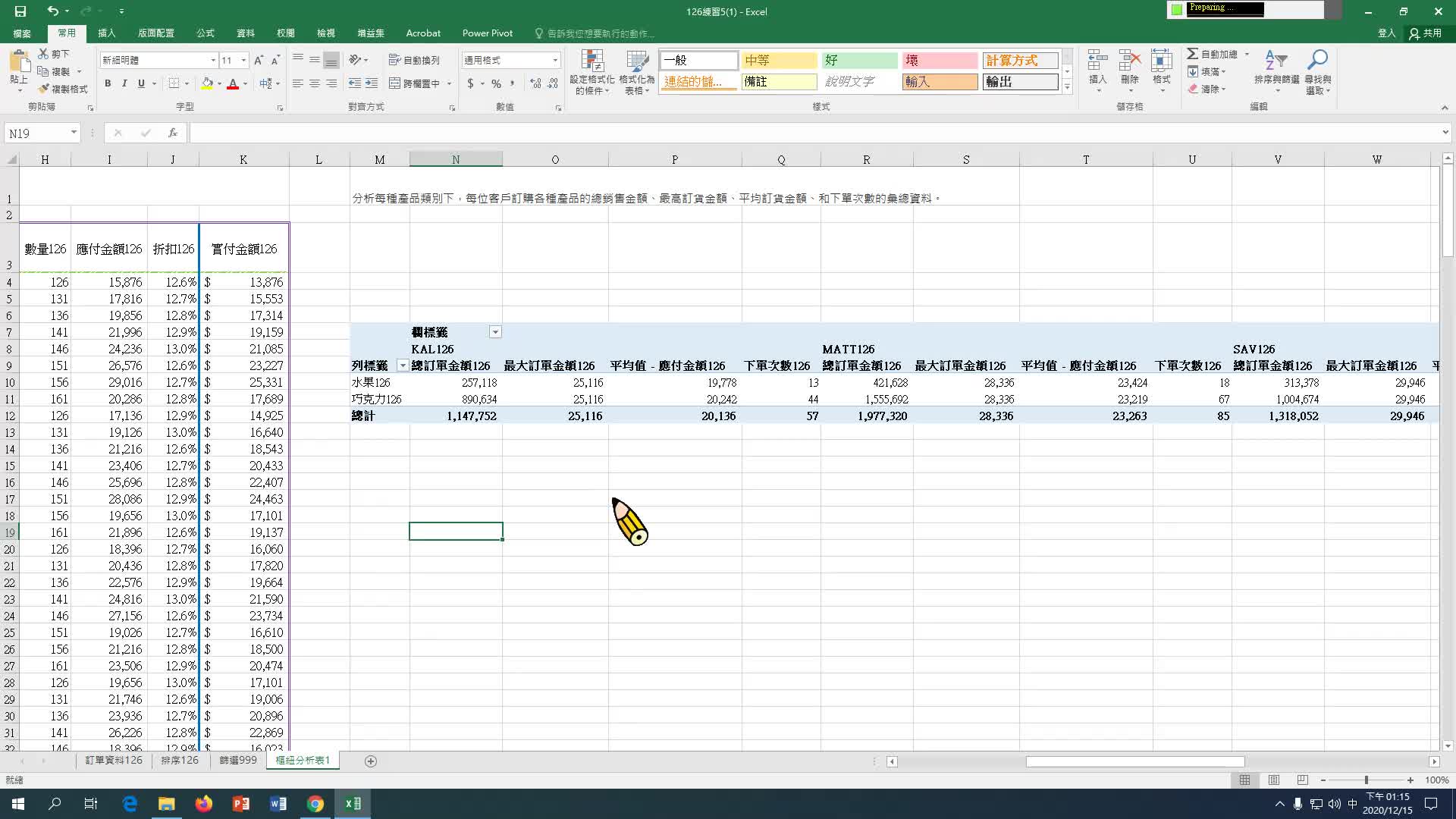Open the Power Pivot ribbon tab
Viewport: 1456px width, 819px height.
coord(488,33)
